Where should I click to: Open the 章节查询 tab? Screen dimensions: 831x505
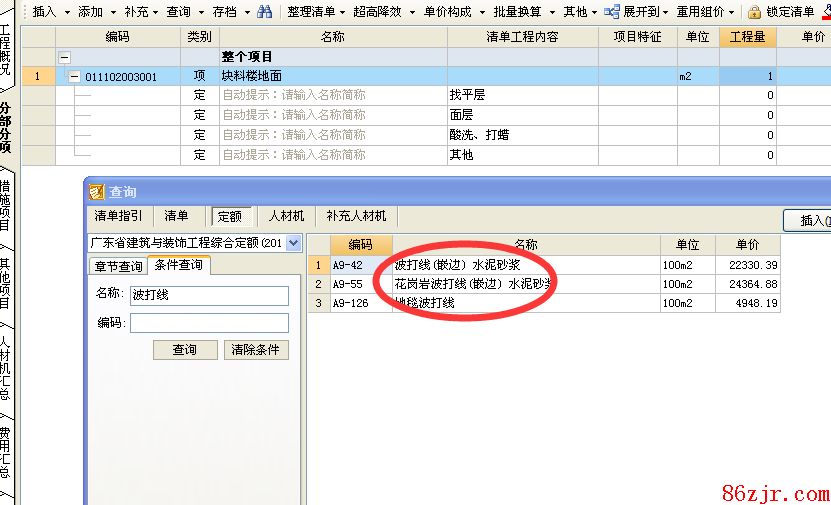(x=118, y=266)
